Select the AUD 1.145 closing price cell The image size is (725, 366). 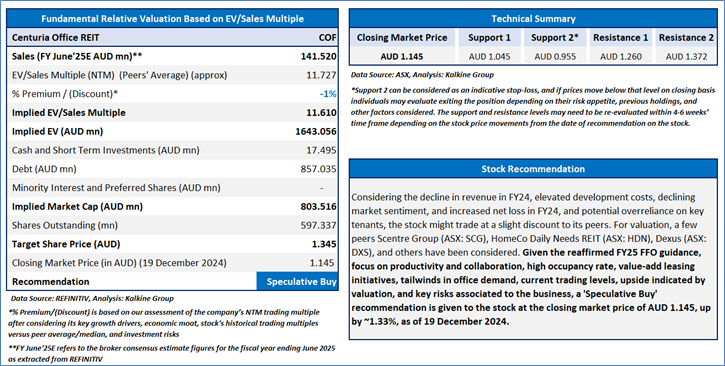[x=402, y=56]
